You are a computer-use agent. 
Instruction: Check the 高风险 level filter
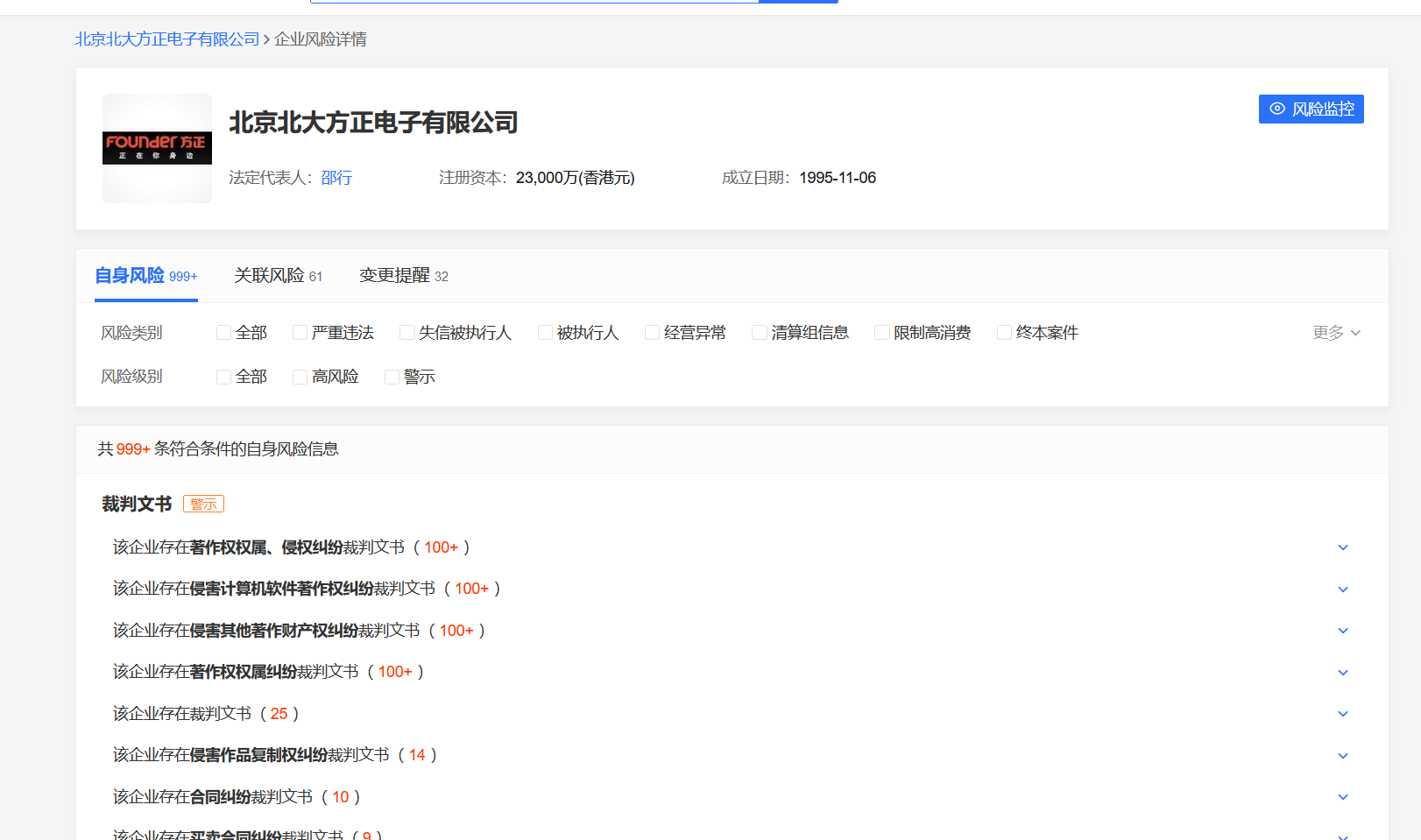[300, 377]
